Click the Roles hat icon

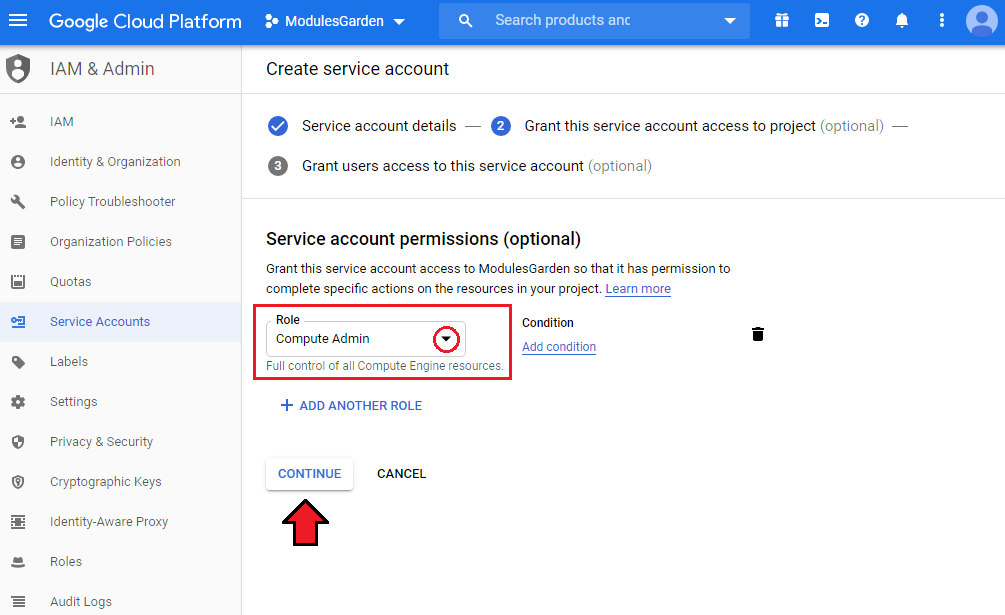[18, 562]
